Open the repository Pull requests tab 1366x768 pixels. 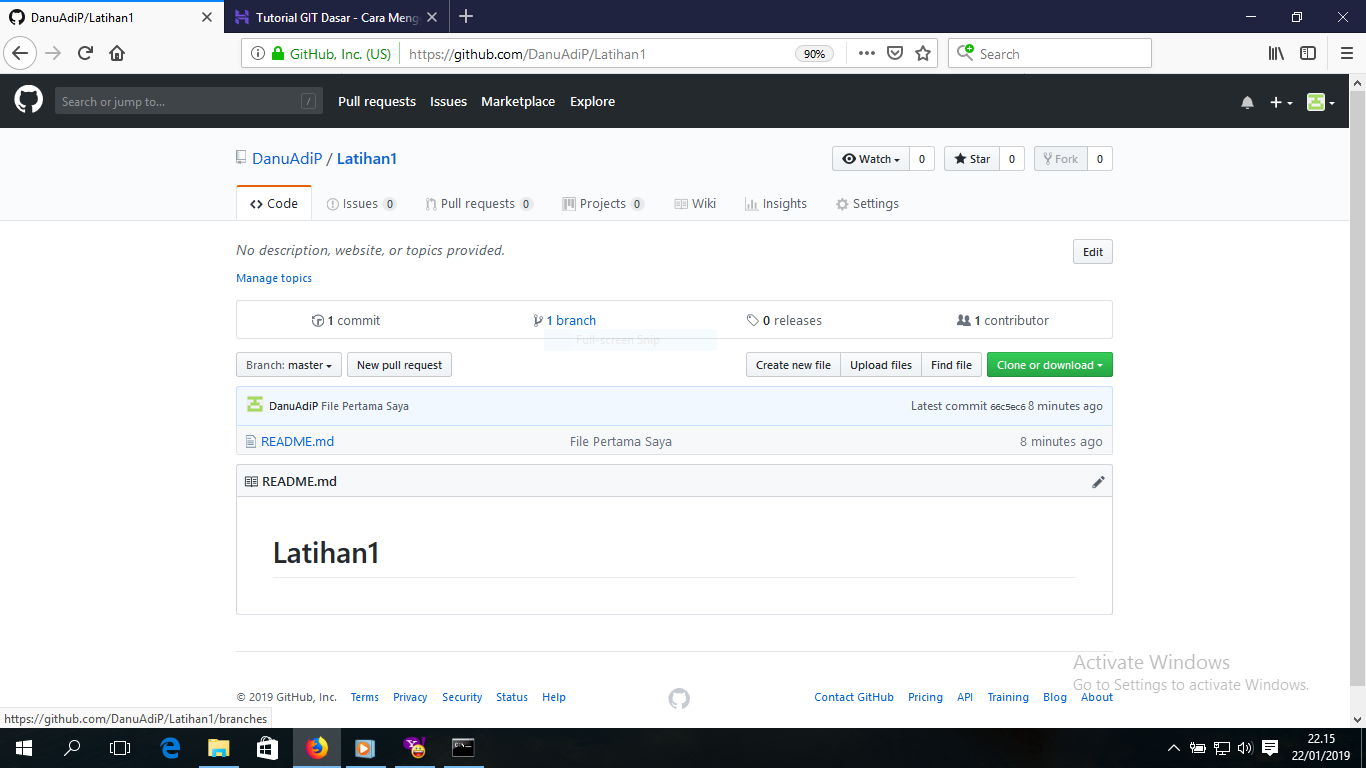479,203
